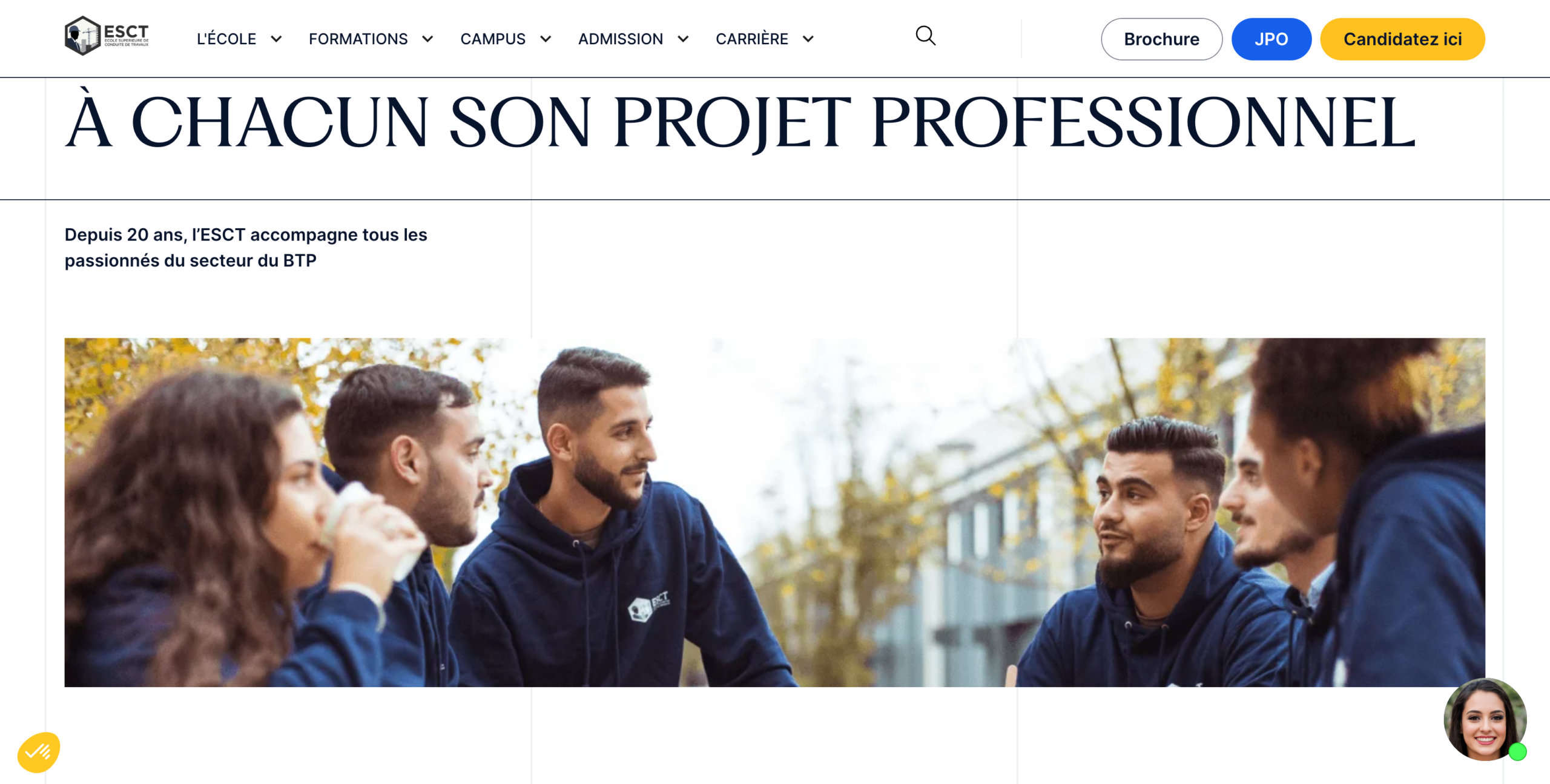
Task: Expand the chevron next to ADMISSION
Action: click(683, 39)
